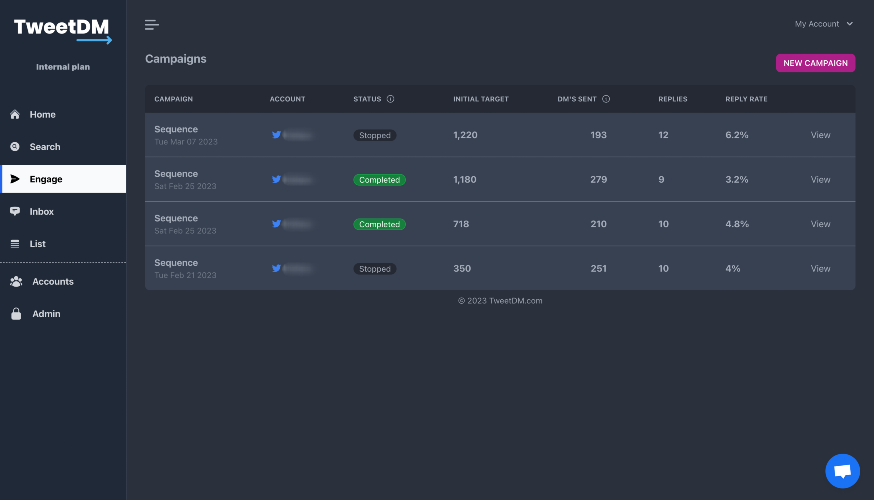Screen dimensions: 874x500
Task: Click the My Account chevron arrow
Action: 849,24
